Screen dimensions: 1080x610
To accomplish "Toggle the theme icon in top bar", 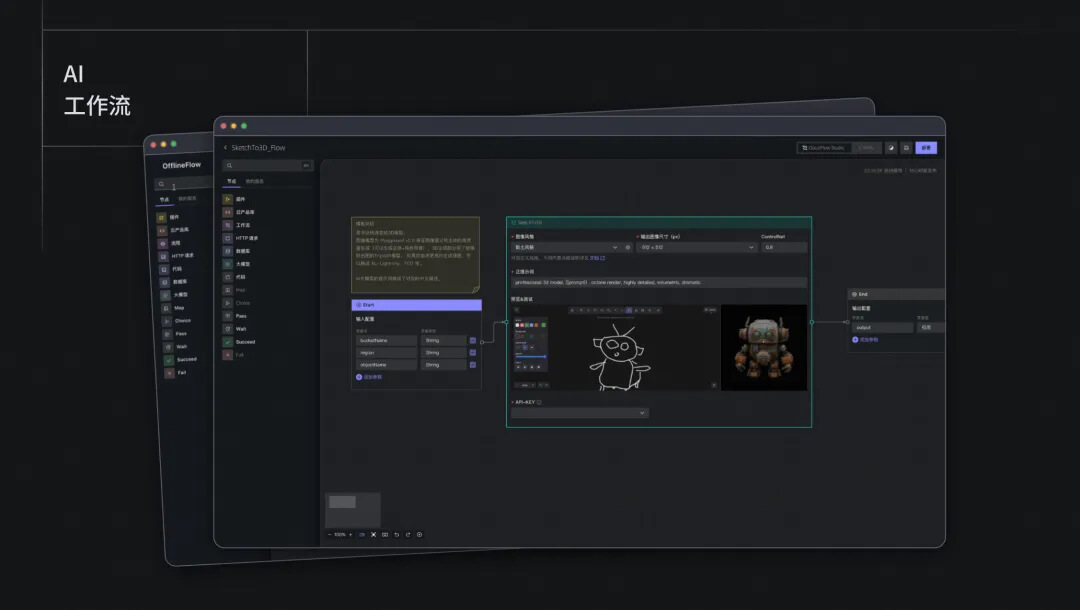I will 891,148.
